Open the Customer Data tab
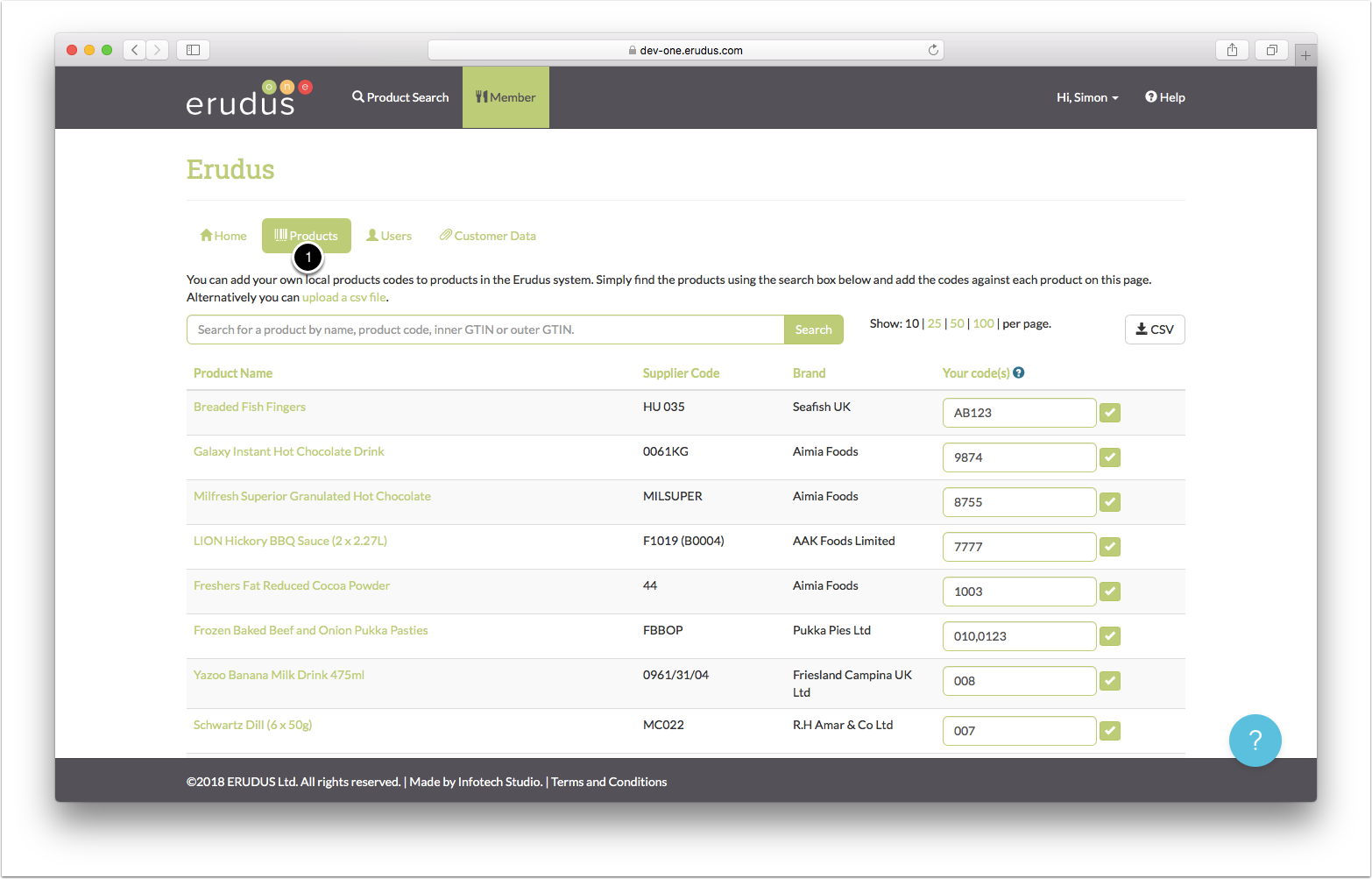Viewport: 1372px width, 879px height. coord(488,236)
